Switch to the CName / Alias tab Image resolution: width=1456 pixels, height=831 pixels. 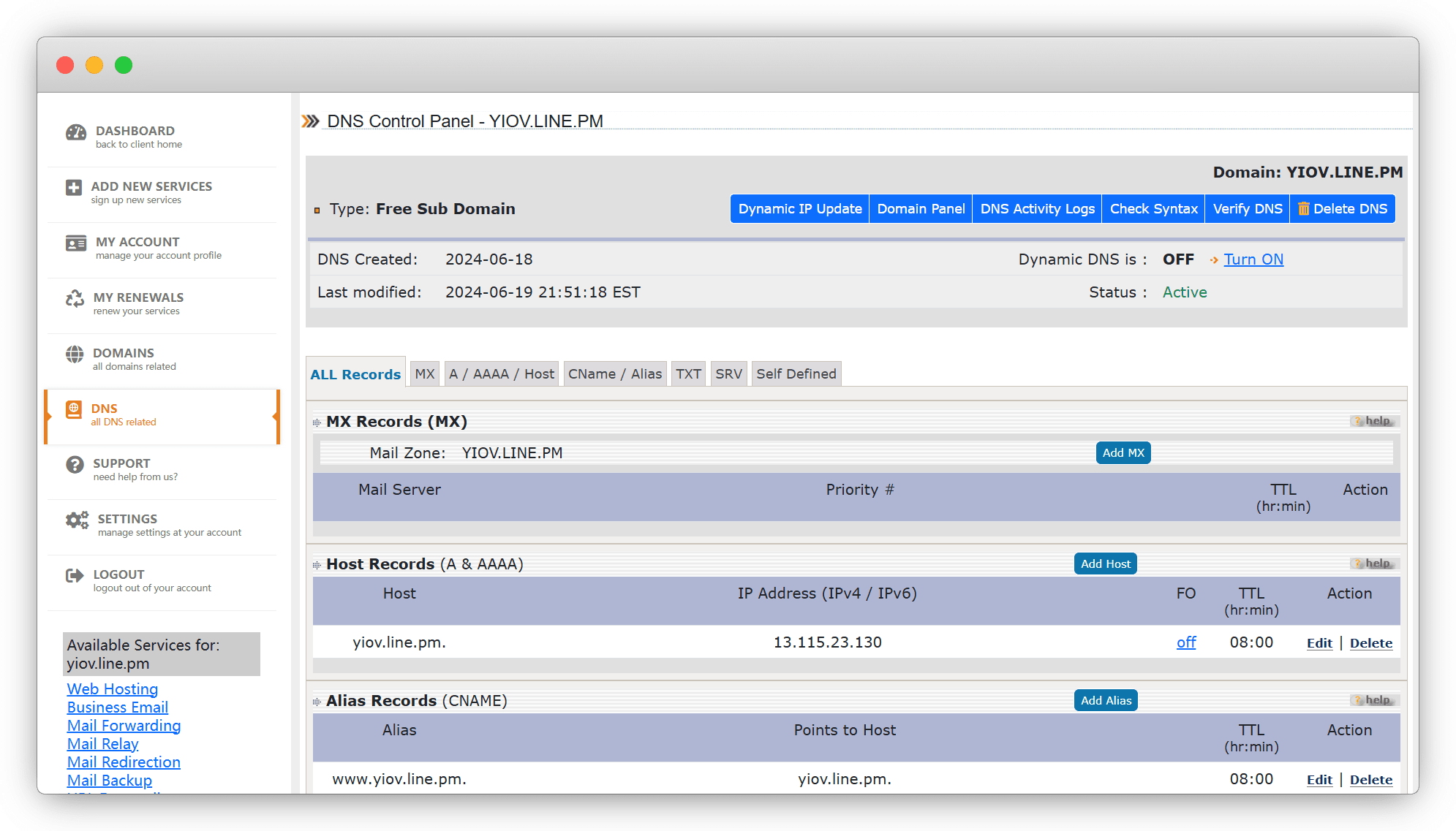[614, 374]
